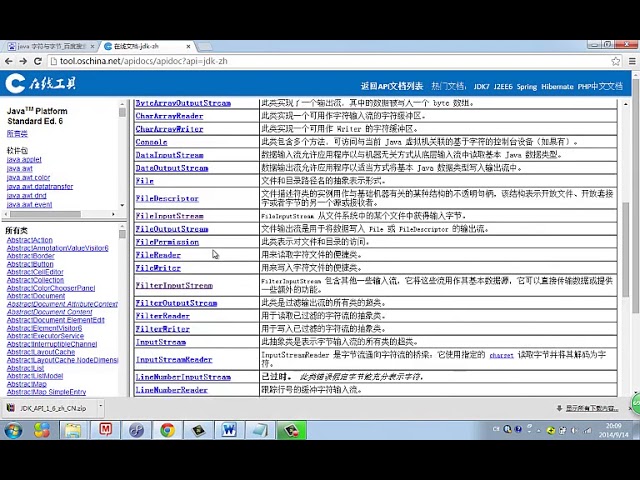The height and width of the screenshot is (480, 640).
Task: Open Word from the taskbar
Action: (229, 430)
